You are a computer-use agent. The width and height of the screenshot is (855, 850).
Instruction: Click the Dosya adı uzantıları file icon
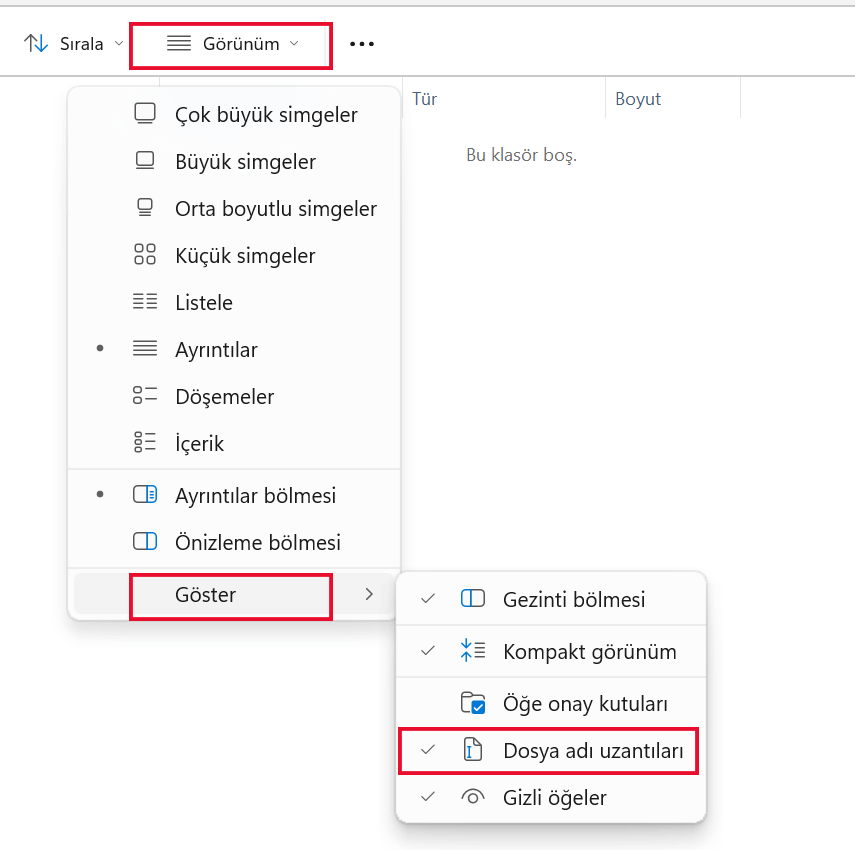pos(473,749)
